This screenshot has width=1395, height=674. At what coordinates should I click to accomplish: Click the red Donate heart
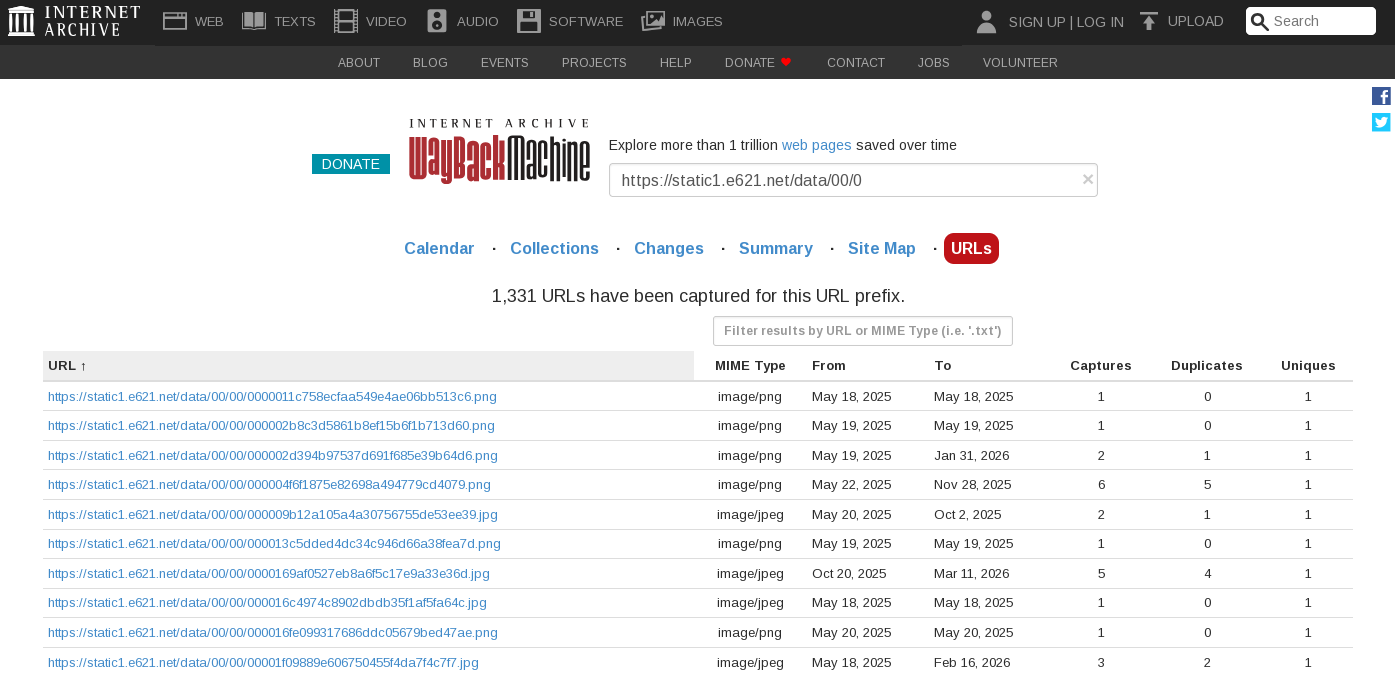pos(786,62)
